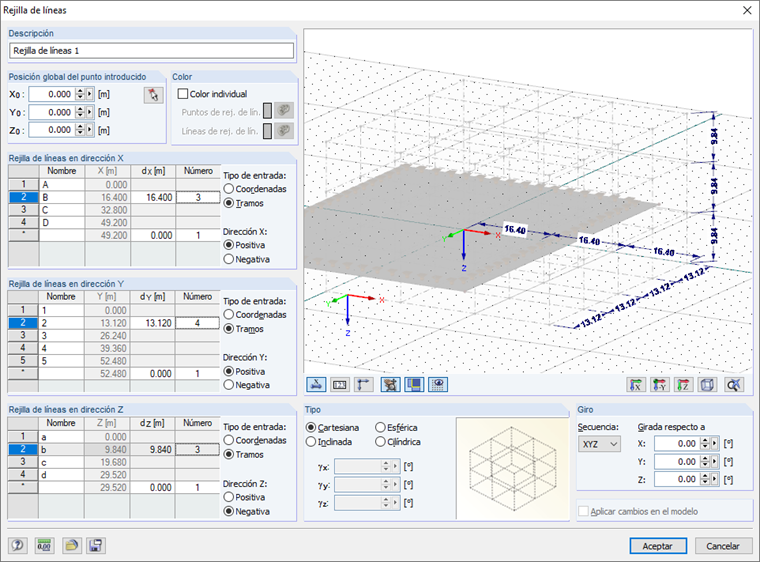The height and width of the screenshot is (562, 760).
Task: Click the pick point in graphic icon
Action: [153, 95]
